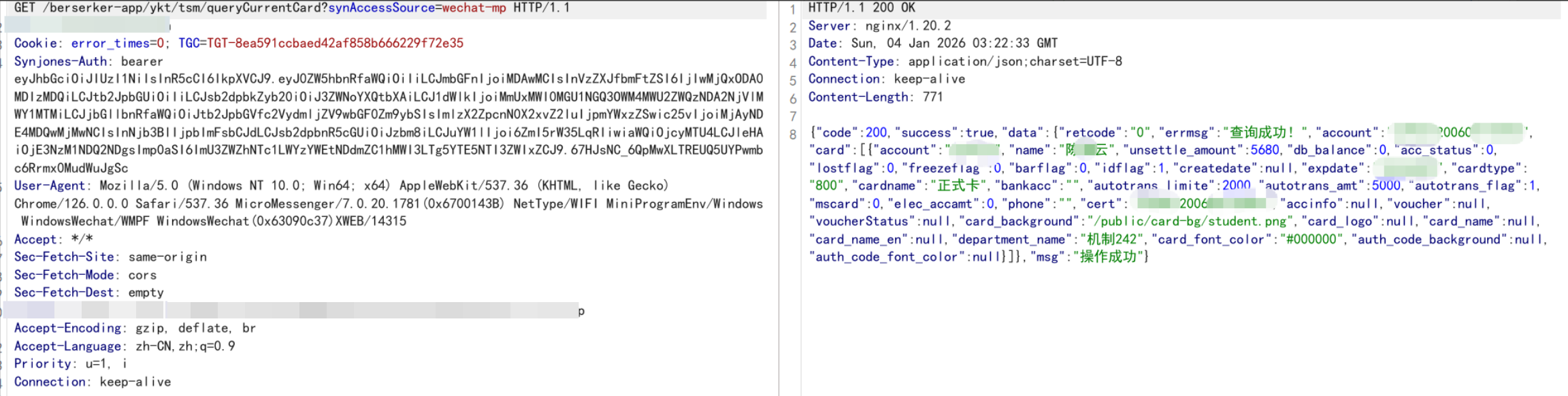Click response line number 8
Image resolution: width=1568 pixels, height=396 pixels.
point(793,134)
